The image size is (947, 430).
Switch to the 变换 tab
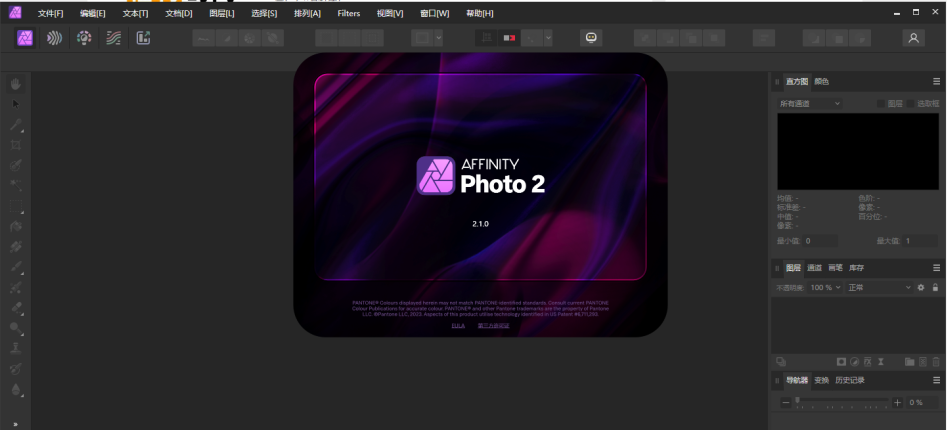(821, 380)
